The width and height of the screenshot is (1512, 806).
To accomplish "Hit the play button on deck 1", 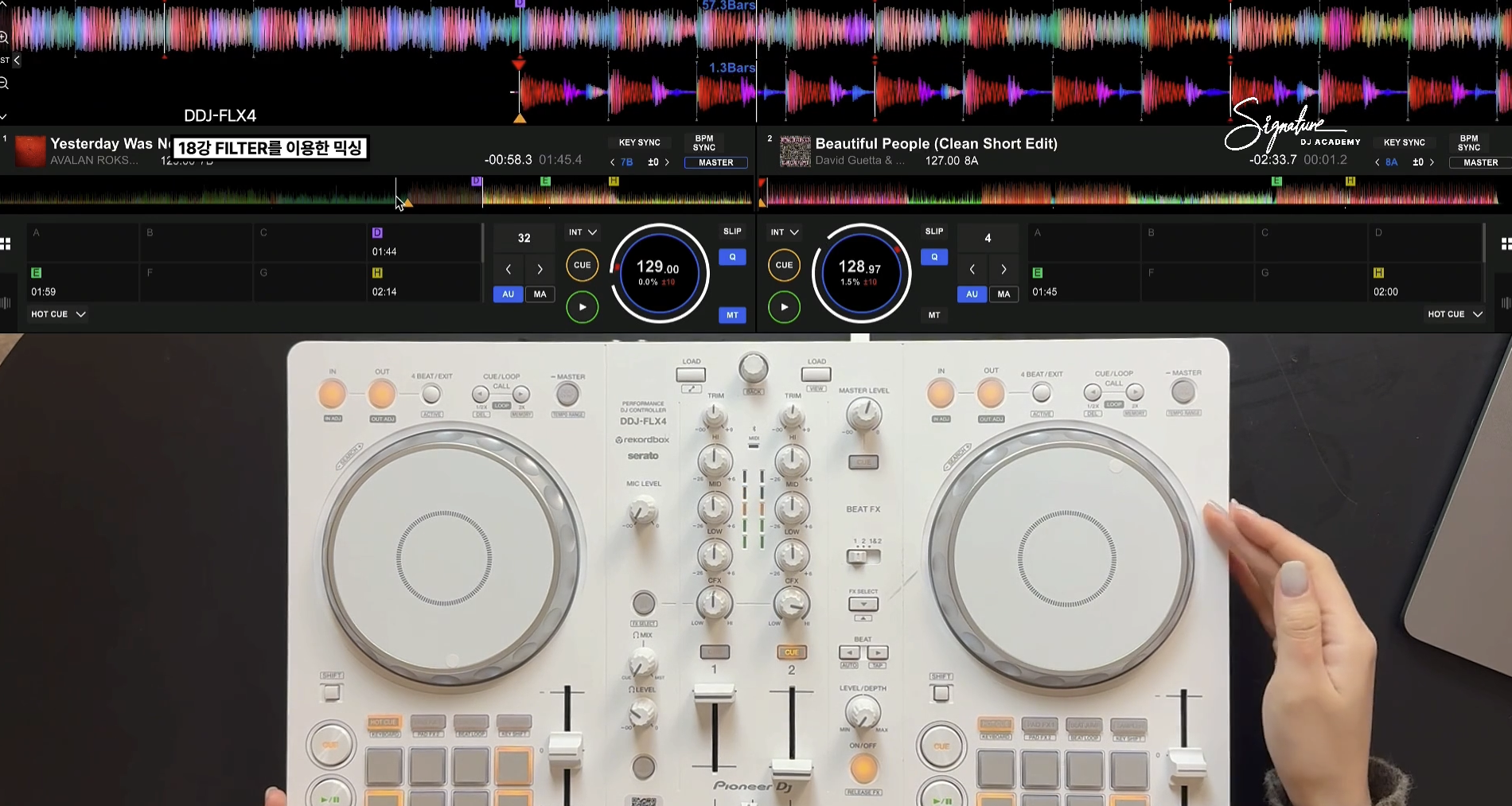I will (x=583, y=307).
